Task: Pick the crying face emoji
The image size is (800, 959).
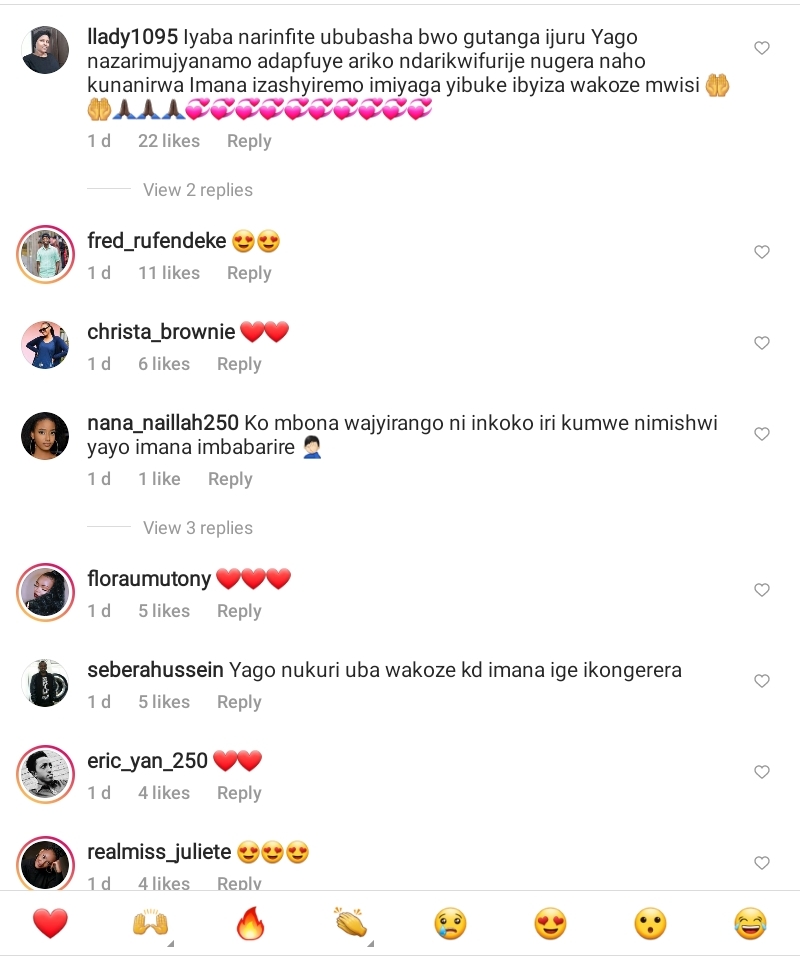Action: coord(451,923)
